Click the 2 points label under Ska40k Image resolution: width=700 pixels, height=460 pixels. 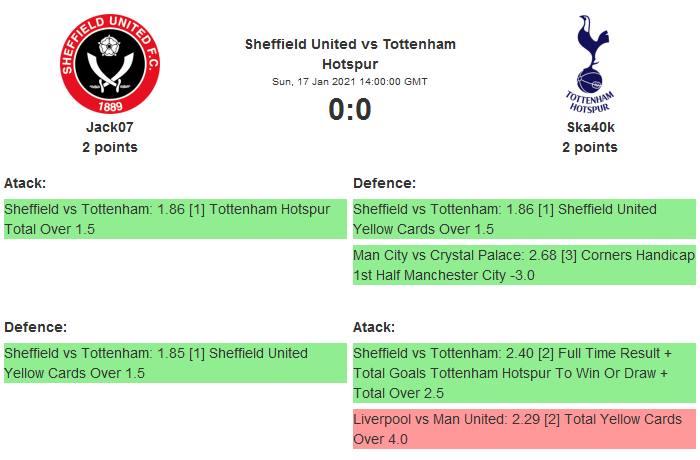tap(589, 147)
